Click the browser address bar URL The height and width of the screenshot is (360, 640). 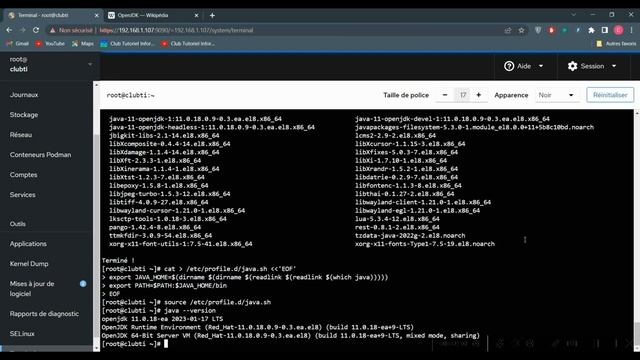tap(176, 30)
